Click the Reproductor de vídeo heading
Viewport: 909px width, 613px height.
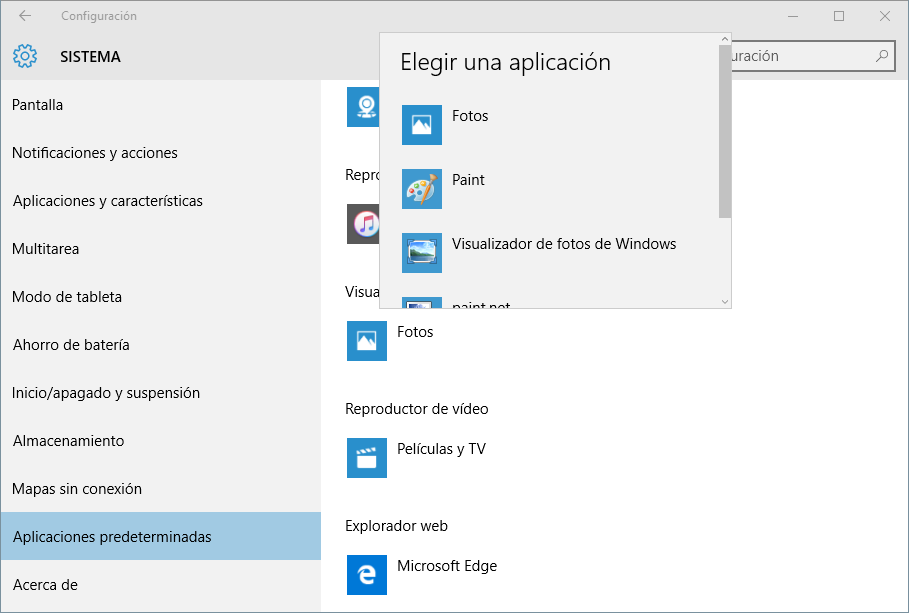417,409
